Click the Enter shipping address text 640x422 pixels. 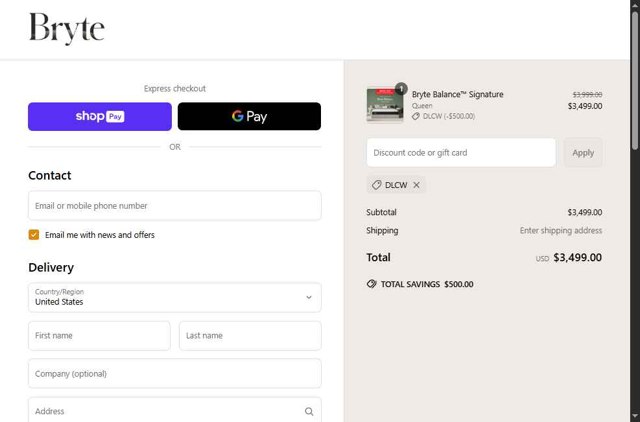[x=561, y=231]
